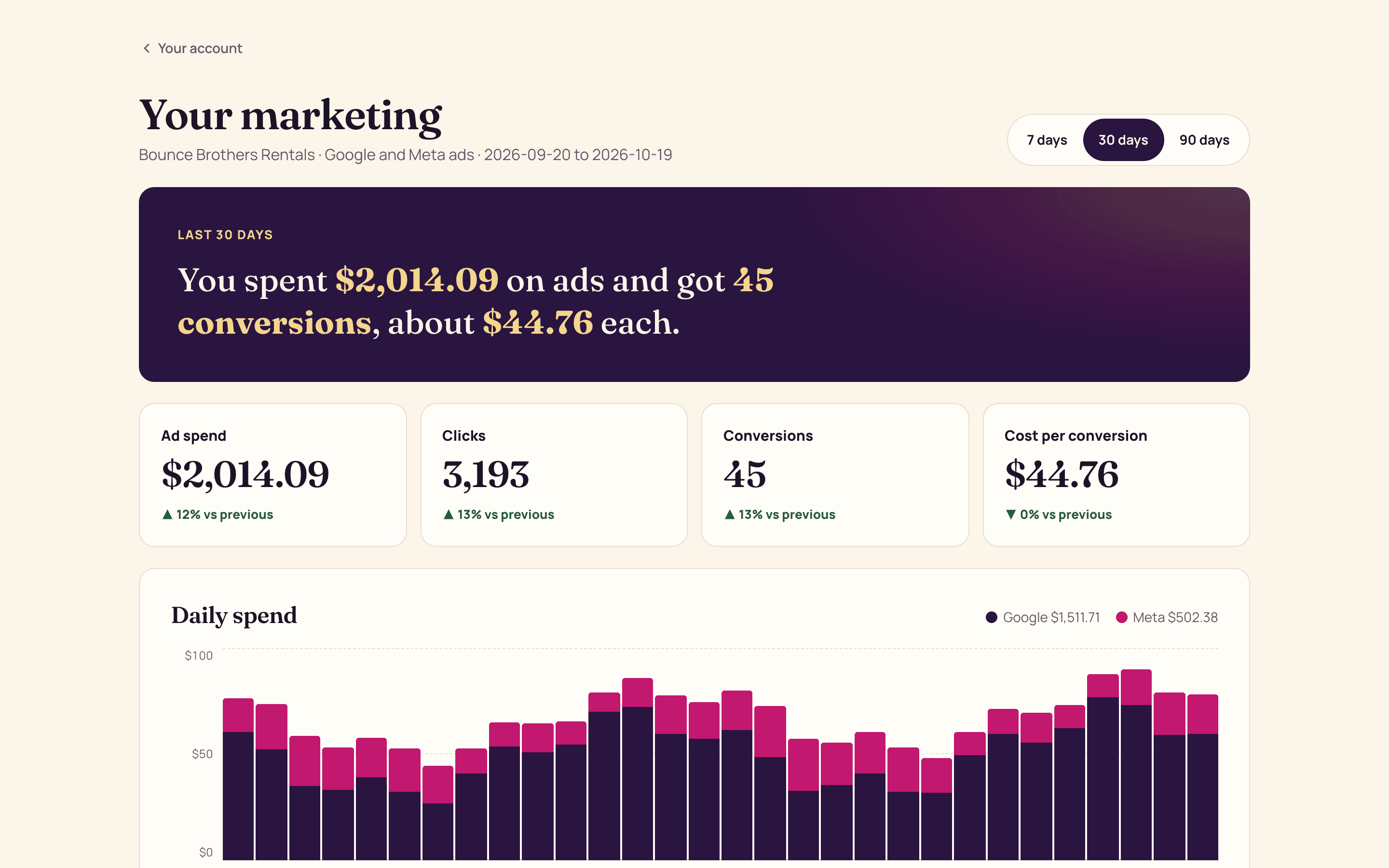Switch to the 90 days range
Screen dimensions: 1389x868
tap(1204, 140)
